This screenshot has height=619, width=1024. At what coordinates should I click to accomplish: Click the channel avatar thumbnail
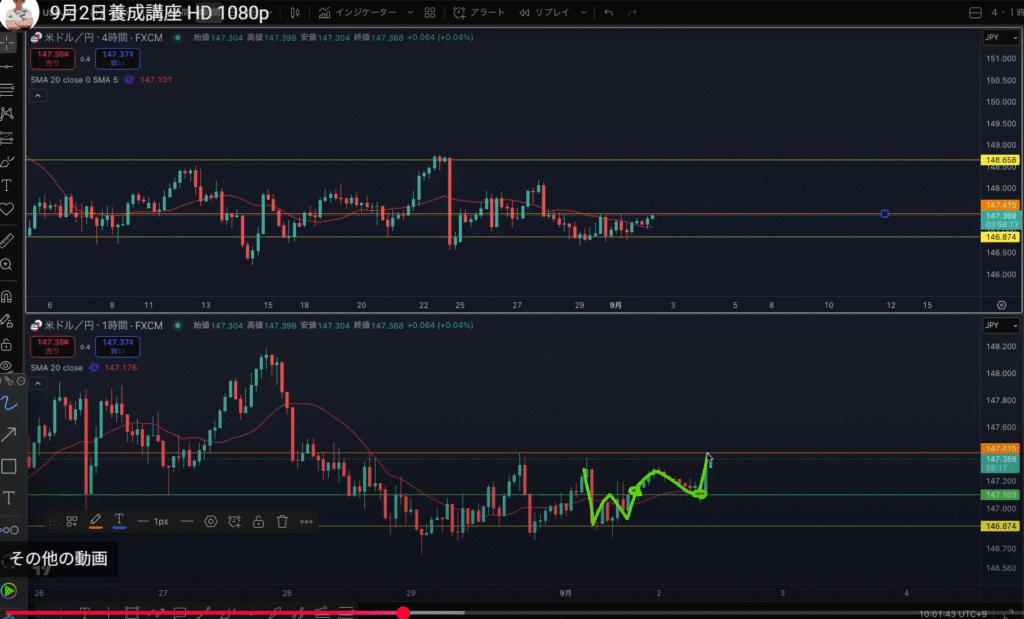(x=18, y=13)
